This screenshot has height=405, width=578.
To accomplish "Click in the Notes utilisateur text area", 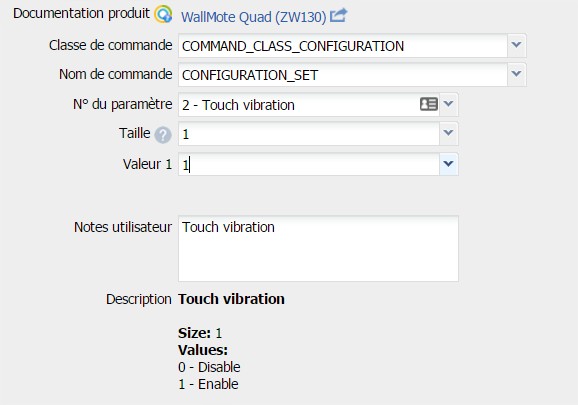I will coord(318,249).
